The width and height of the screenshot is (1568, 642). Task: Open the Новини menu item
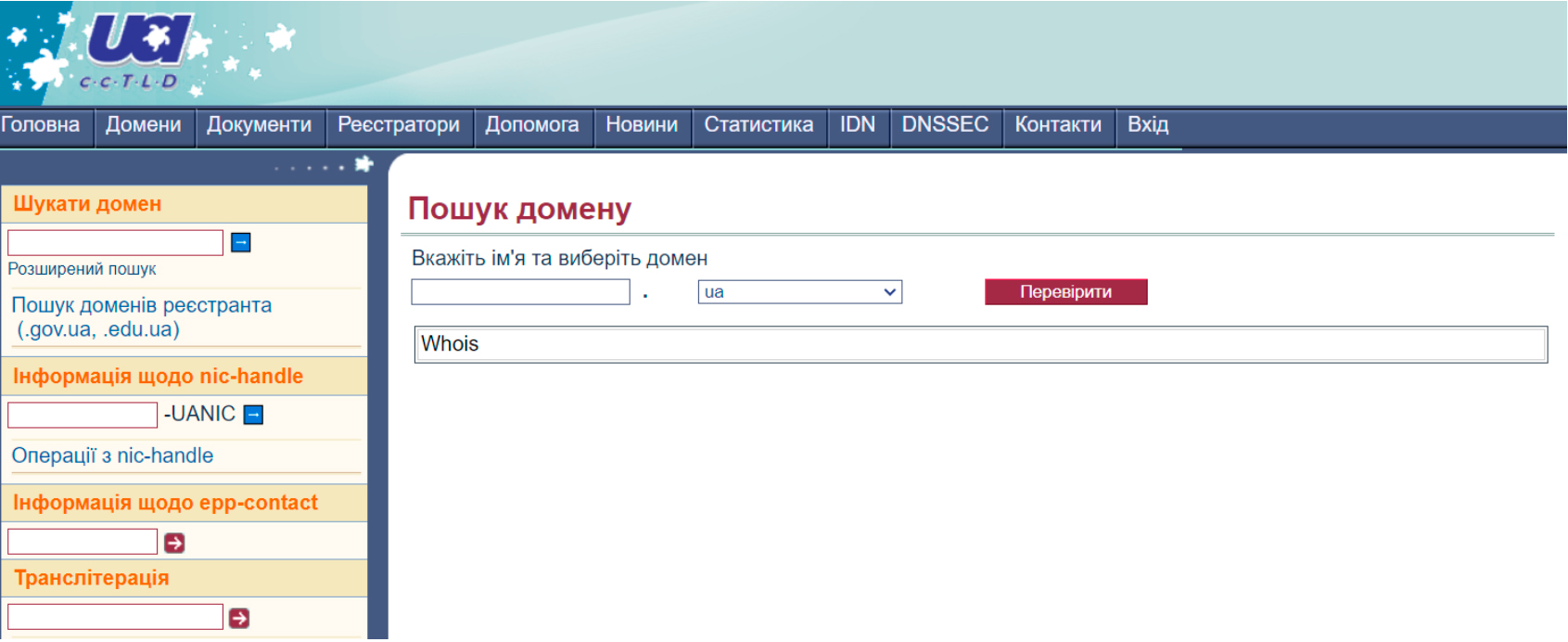pyautogui.click(x=642, y=125)
